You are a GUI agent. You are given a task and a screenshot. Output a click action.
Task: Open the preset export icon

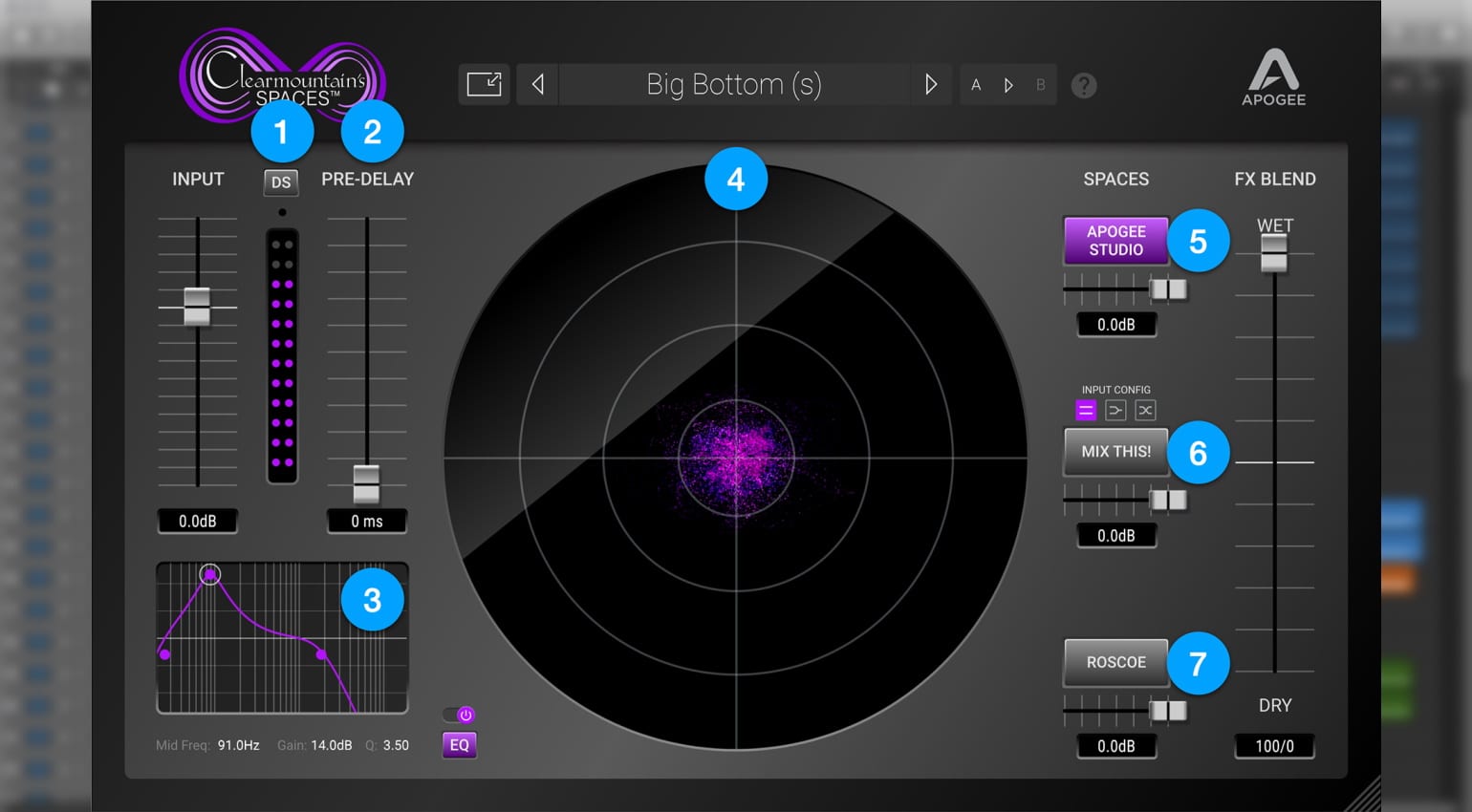tap(485, 85)
